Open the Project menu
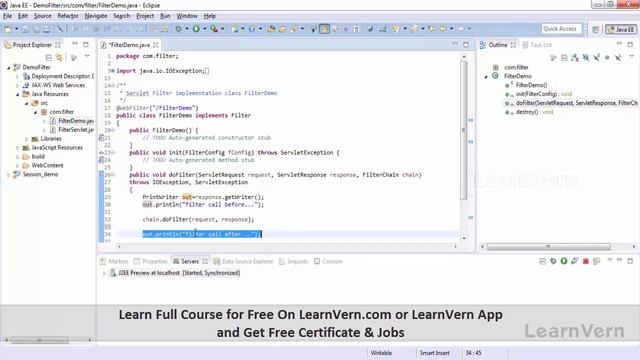Image resolution: width=640 pixels, height=360 pixels. tap(145, 16)
